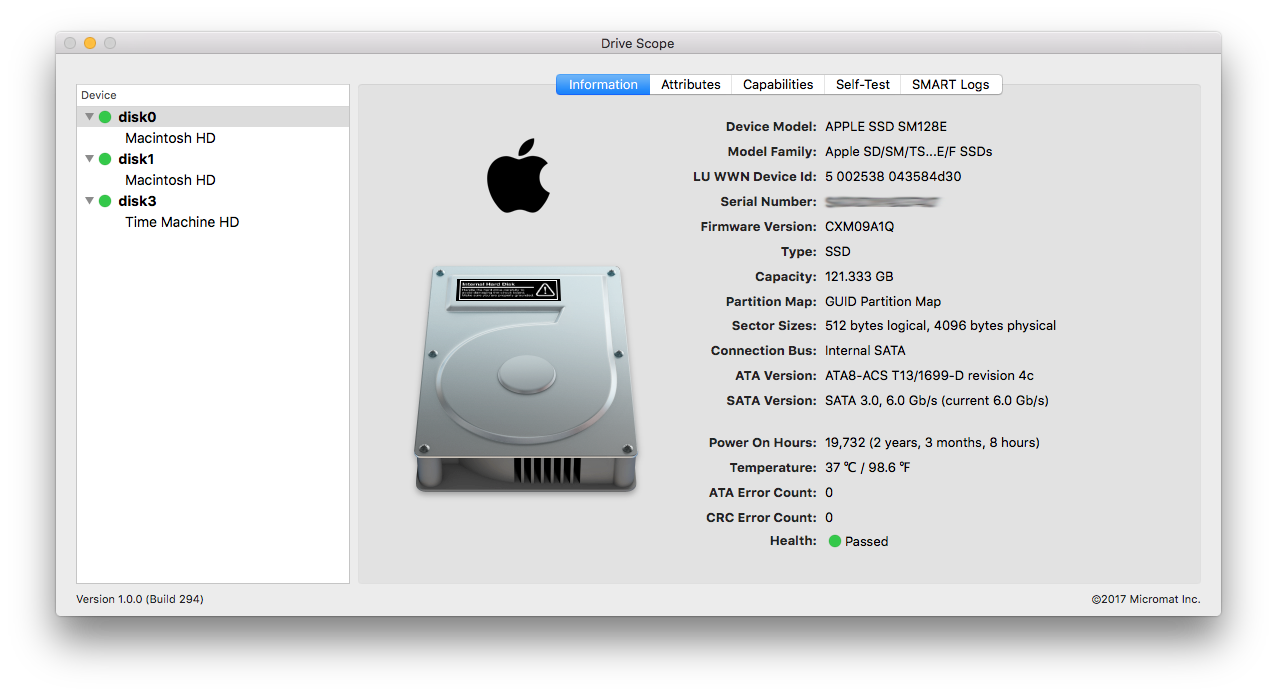Select disk3 in the device list
1277x696 pixels.
[213, 201]
